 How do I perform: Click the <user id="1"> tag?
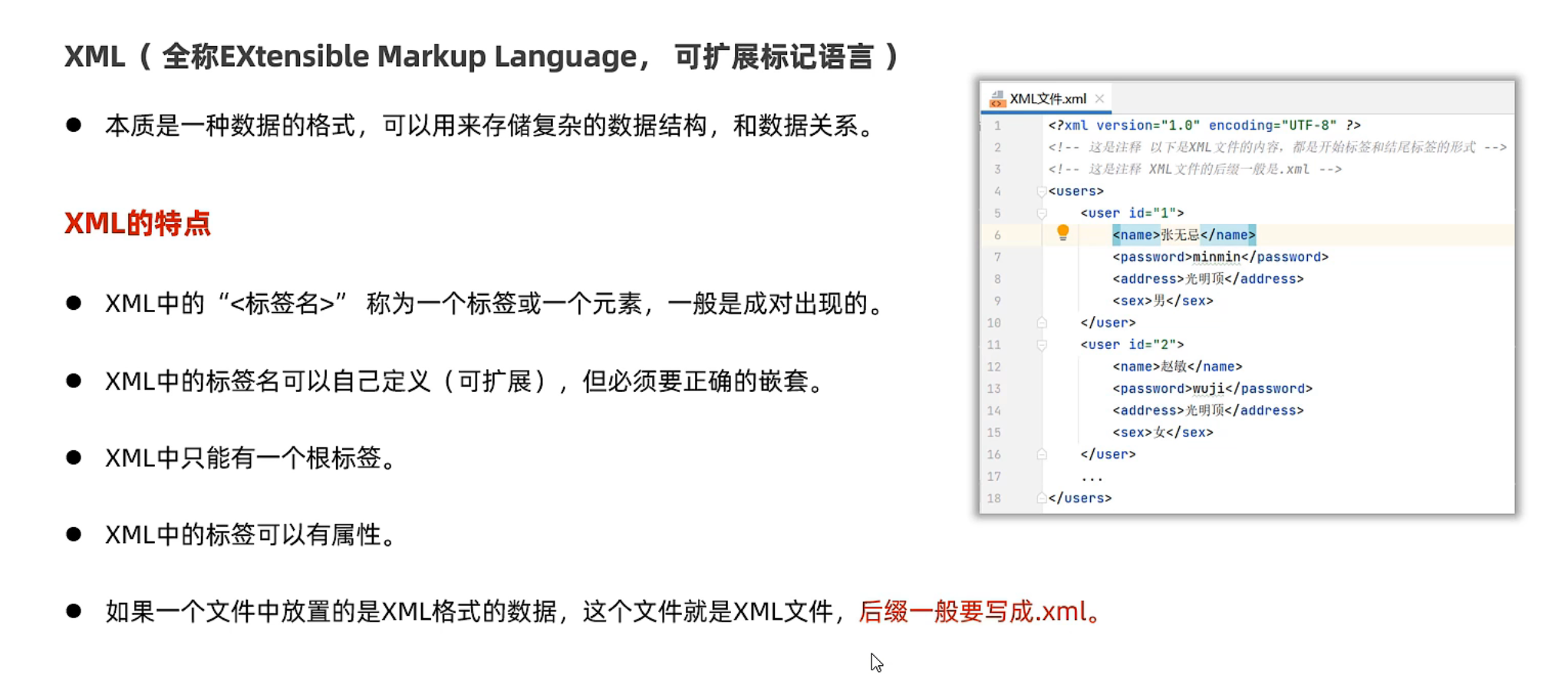[x=1132, y=213]
